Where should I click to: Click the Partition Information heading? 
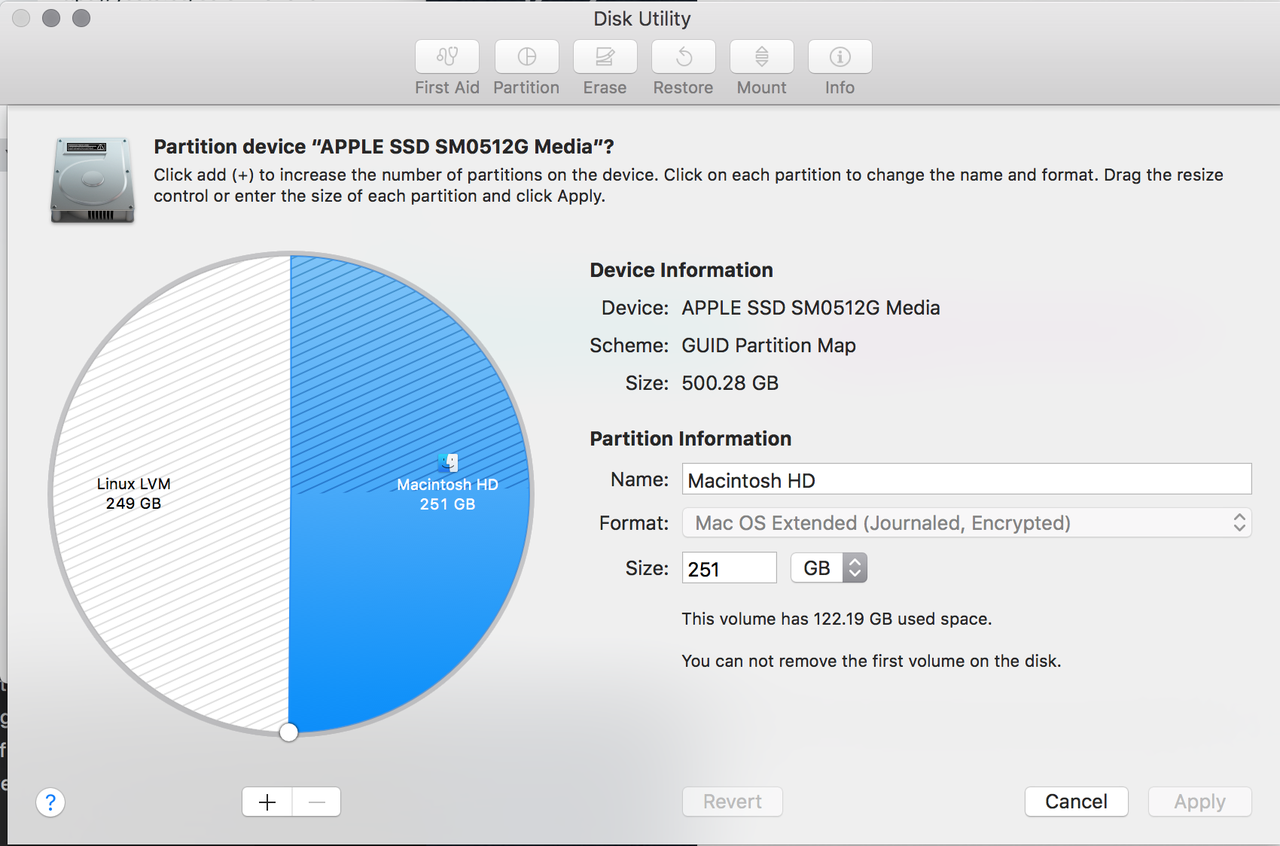[x=690, y=439]
